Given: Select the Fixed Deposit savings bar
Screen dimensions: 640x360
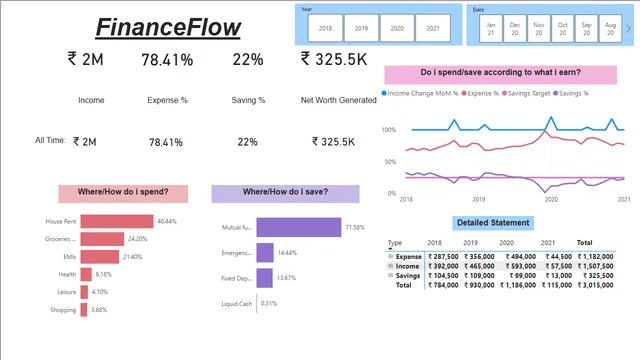Looking at the screenshot, I should click(x=264, y=278).
